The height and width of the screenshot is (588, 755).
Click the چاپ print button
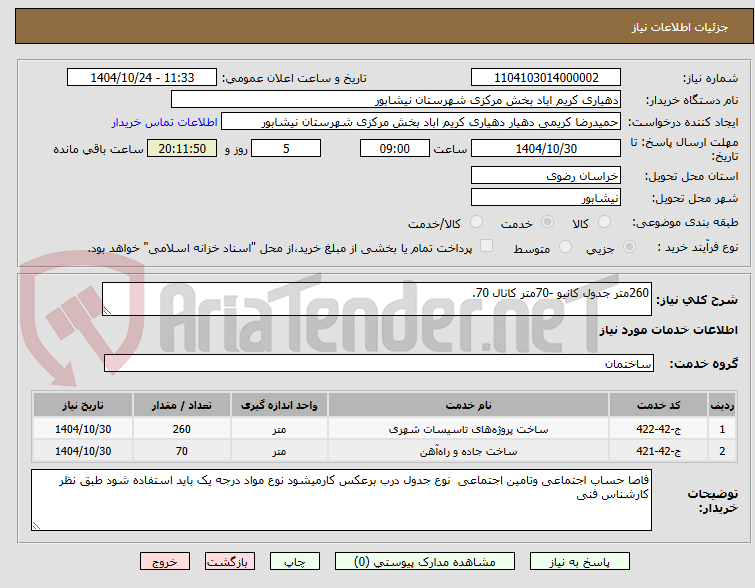tap(295, 562)
